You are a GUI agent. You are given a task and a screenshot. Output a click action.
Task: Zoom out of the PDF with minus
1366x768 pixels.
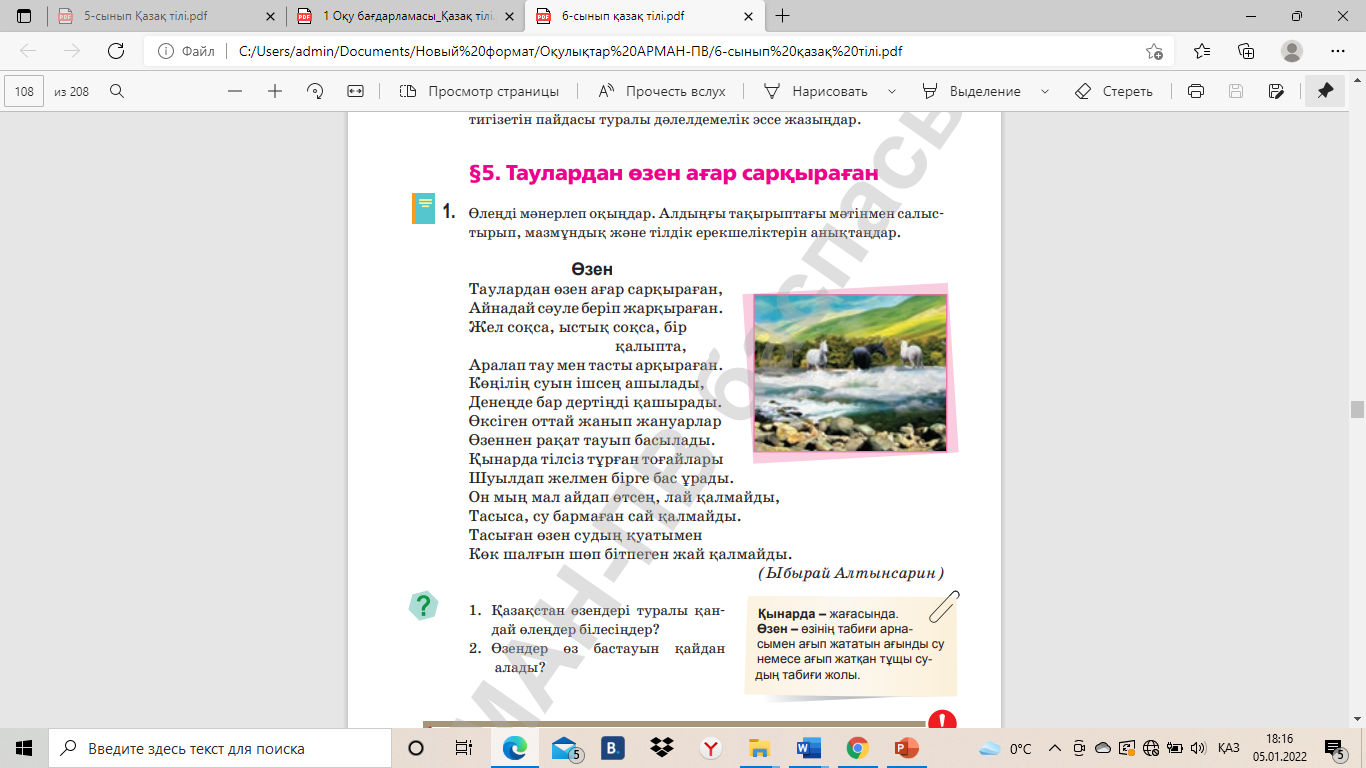[x=235, y=91]
